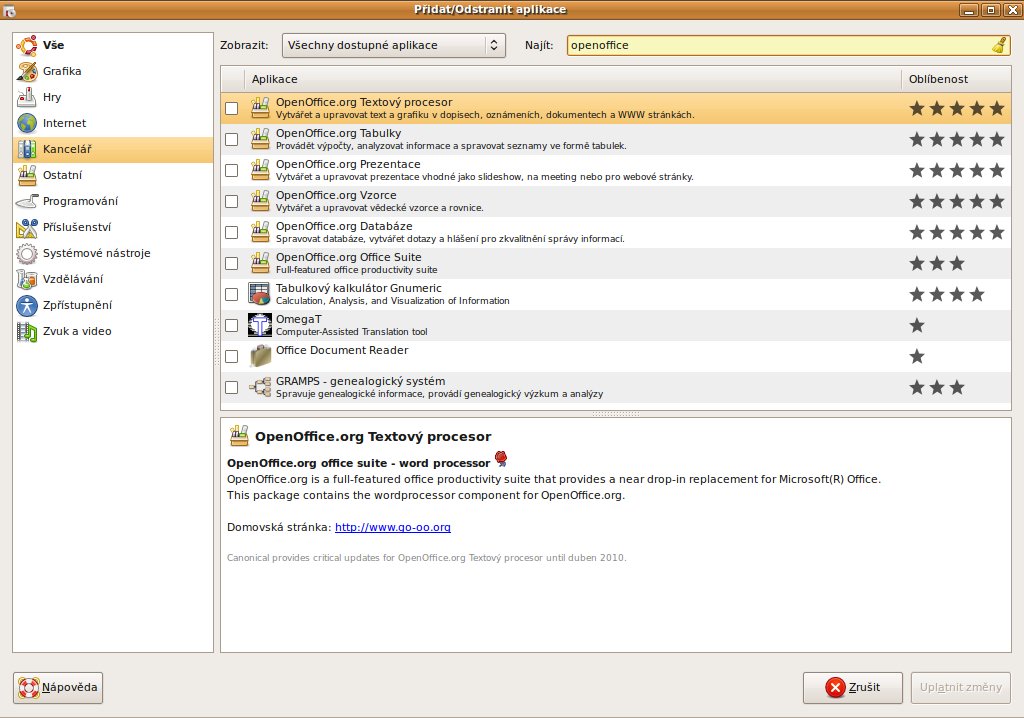Click the Zpřístupnění accessibility icon
This screenshot has height=718, width=1024.
27,305
